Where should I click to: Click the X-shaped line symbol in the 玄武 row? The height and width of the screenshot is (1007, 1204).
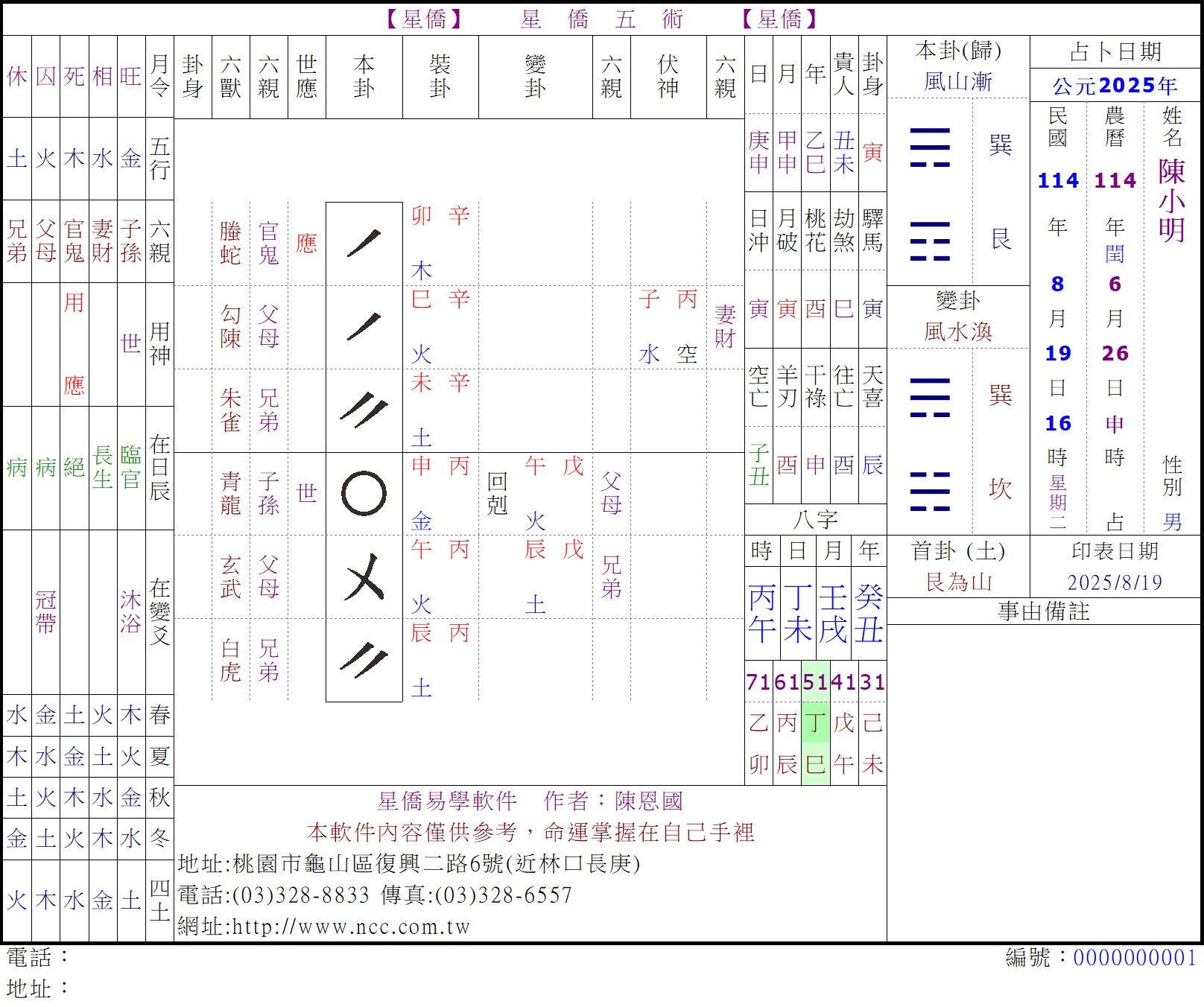tap(364, 577)
